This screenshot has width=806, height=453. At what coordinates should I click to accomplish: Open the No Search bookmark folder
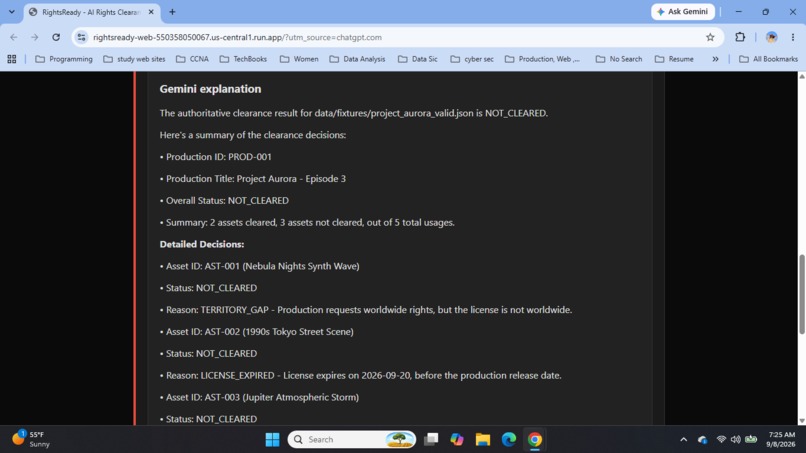pos(619,59)
